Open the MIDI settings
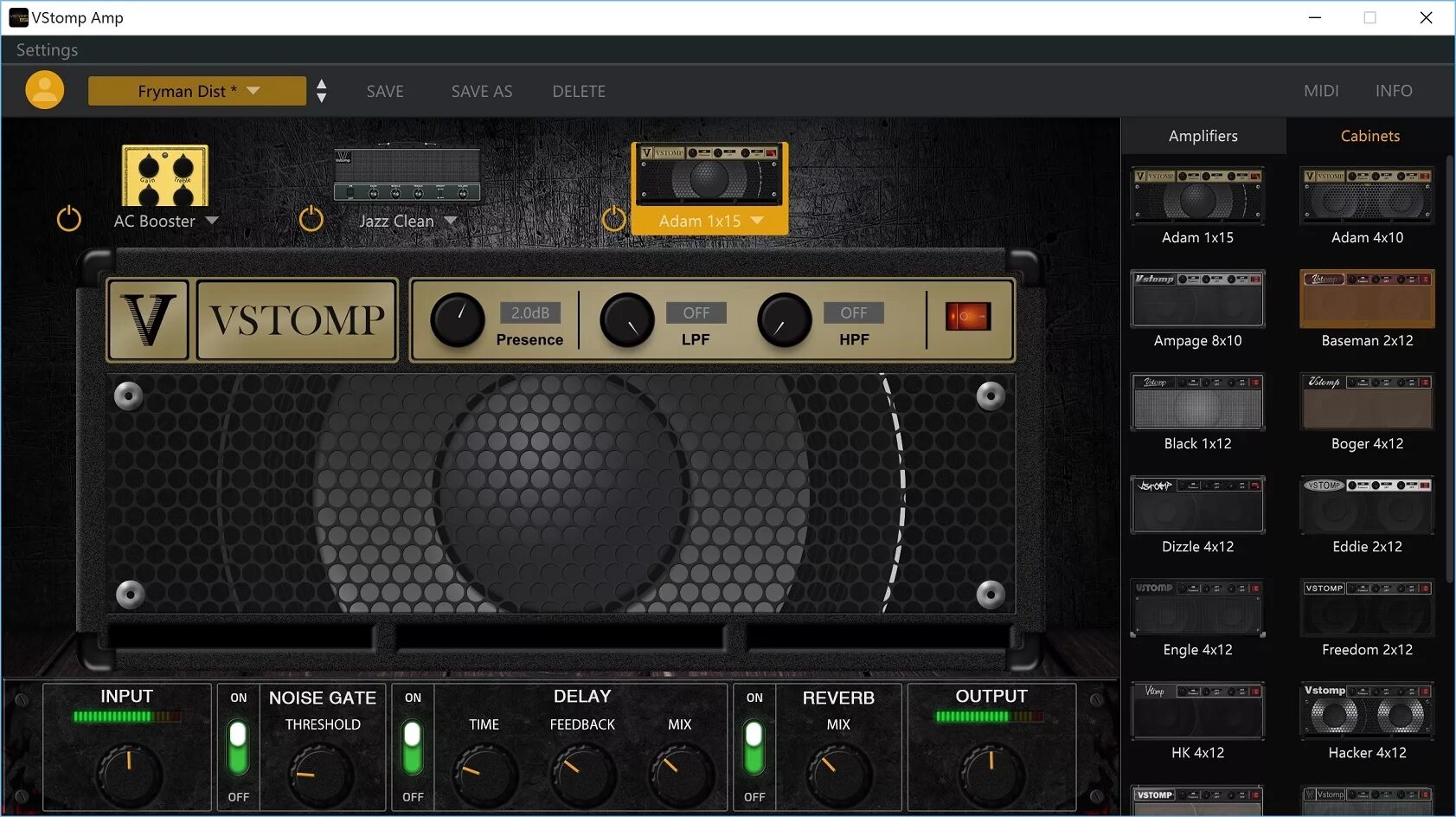The height and width of the screenshot is (817, 1456). (1321, 91)
